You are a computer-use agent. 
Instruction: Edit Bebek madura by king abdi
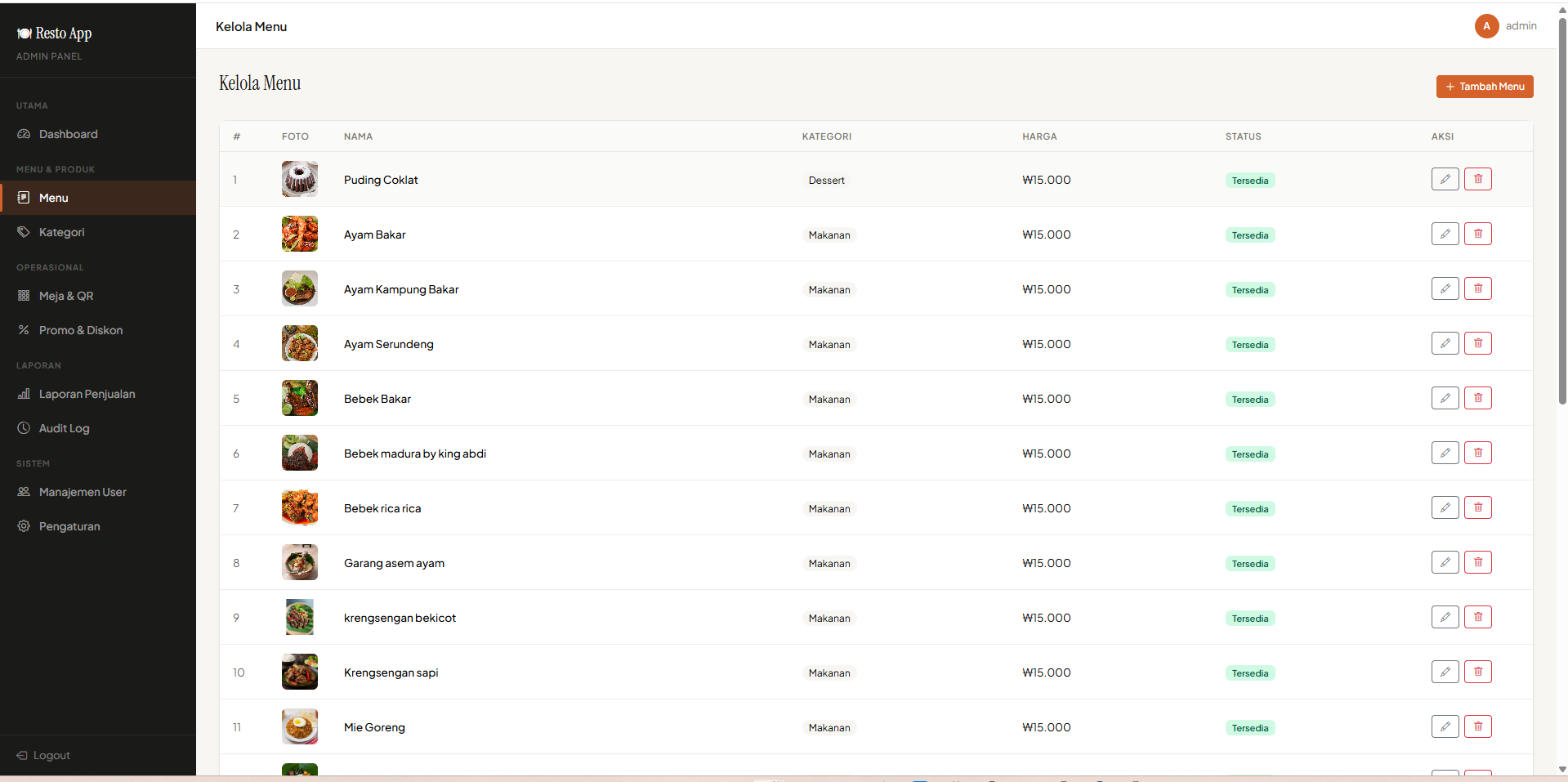(1445, 453)
